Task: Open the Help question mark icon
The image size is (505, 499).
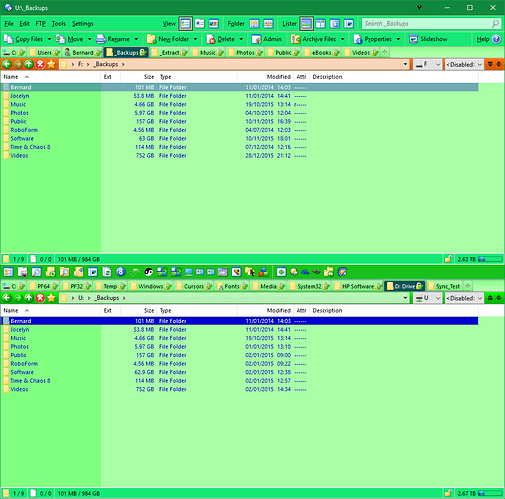Action: coord(496,39)
